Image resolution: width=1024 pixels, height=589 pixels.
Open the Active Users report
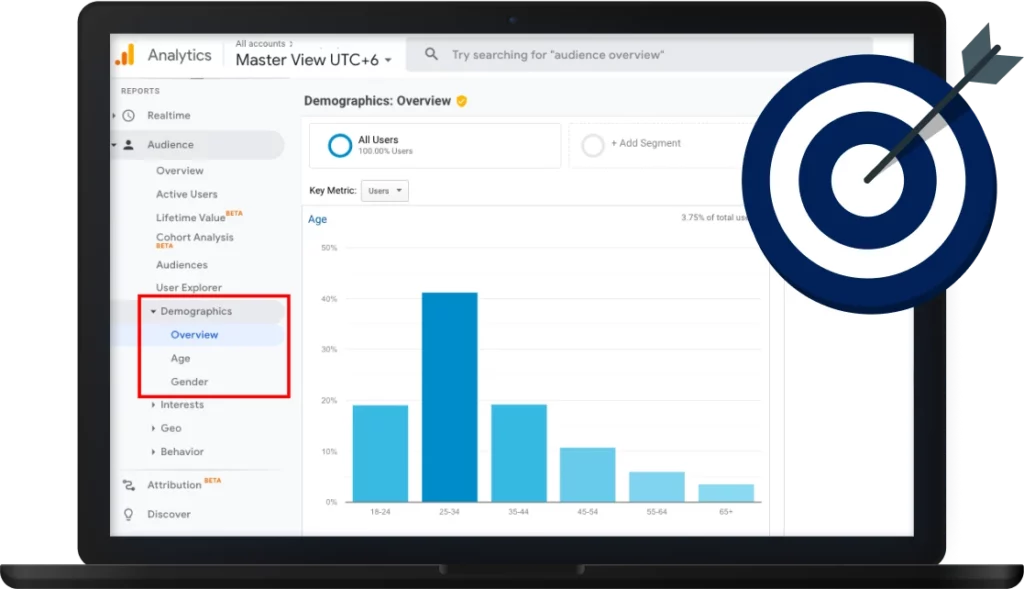click(186, 194)
